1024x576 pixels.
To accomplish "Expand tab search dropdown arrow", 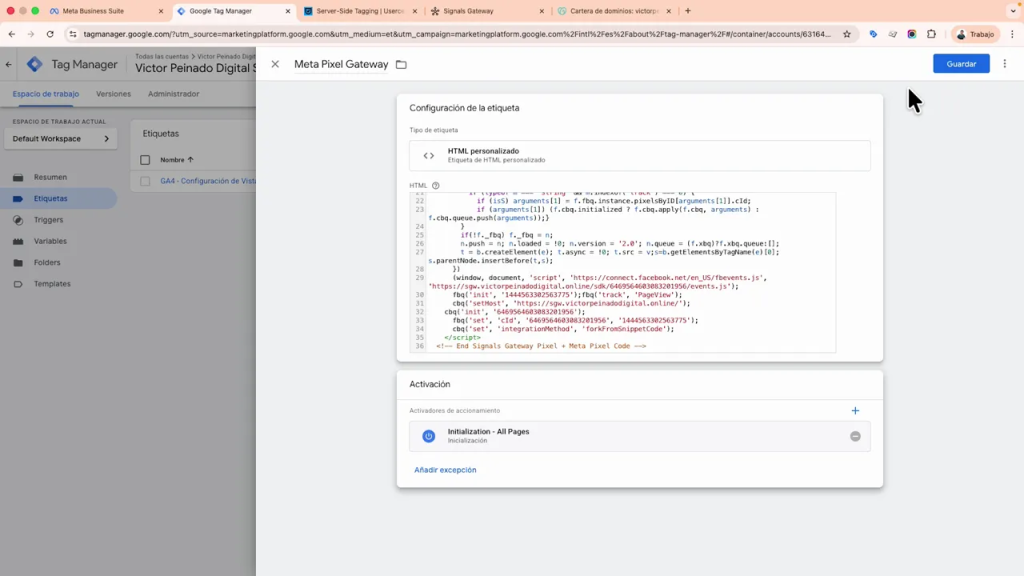I will pos(1013,11).
